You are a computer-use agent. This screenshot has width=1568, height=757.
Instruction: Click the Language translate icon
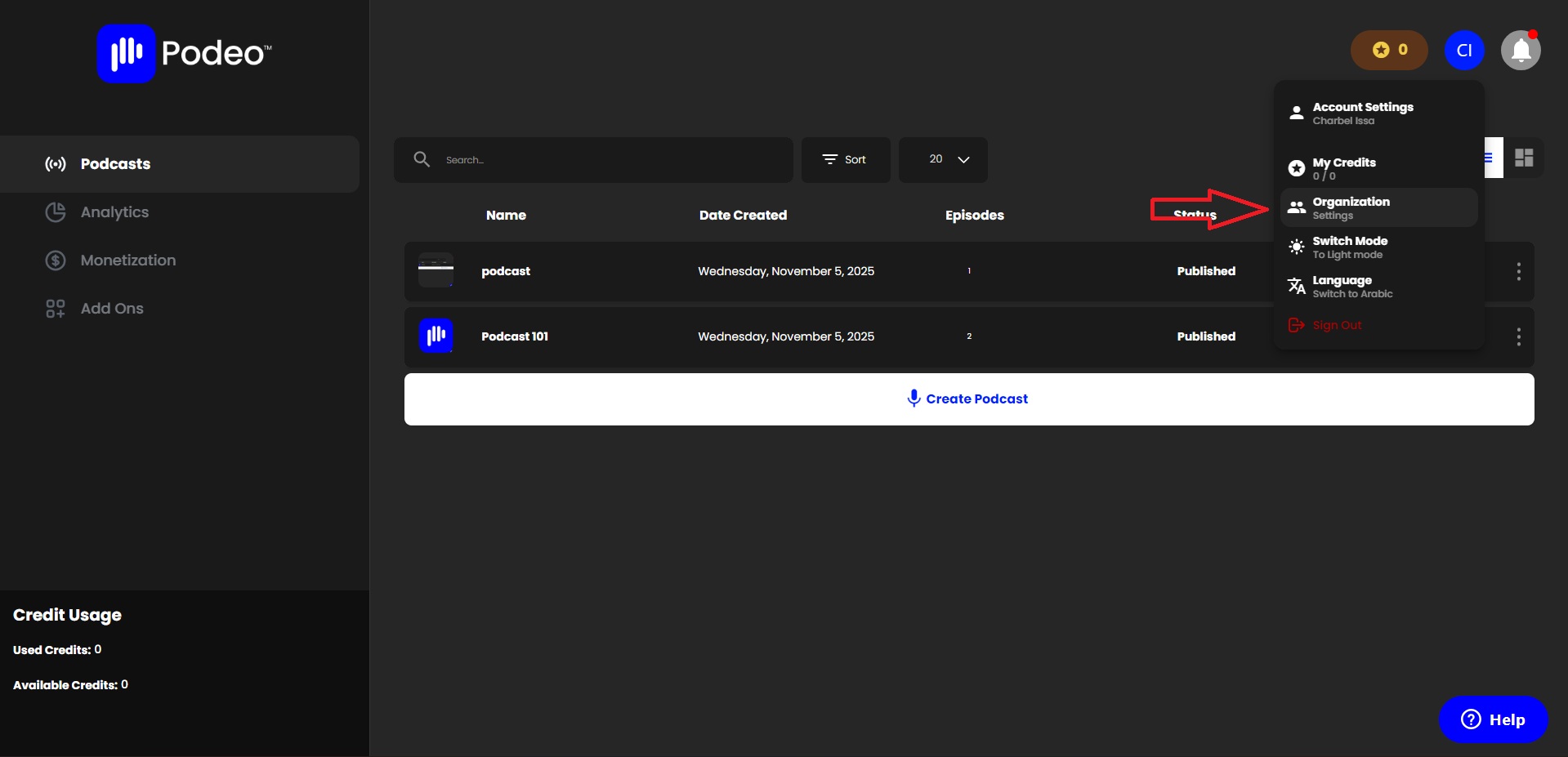pos(1296,286)
